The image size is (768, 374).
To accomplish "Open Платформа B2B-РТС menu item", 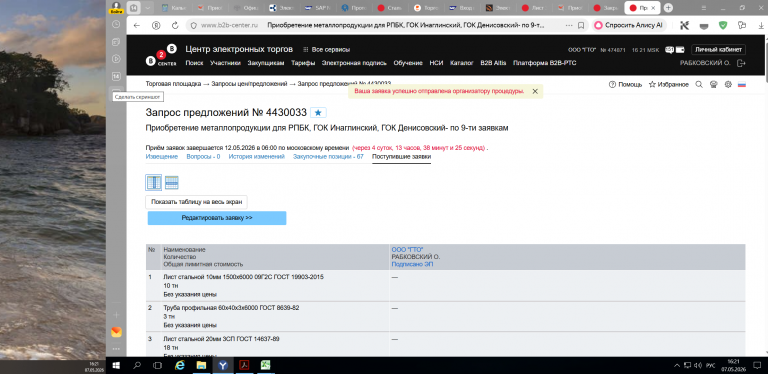I will point(544,63).
